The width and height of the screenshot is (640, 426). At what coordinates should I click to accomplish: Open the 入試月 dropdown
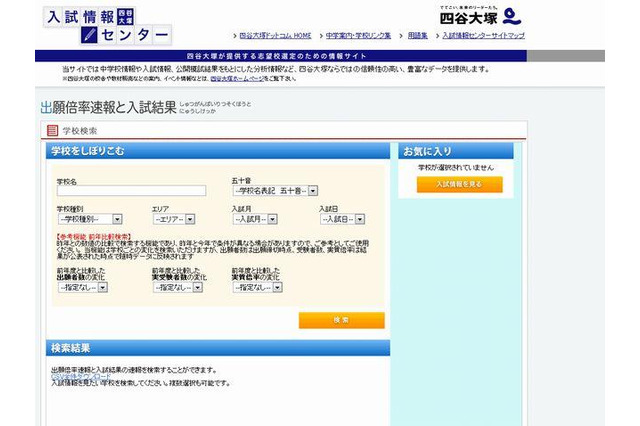tap(255, 220)
